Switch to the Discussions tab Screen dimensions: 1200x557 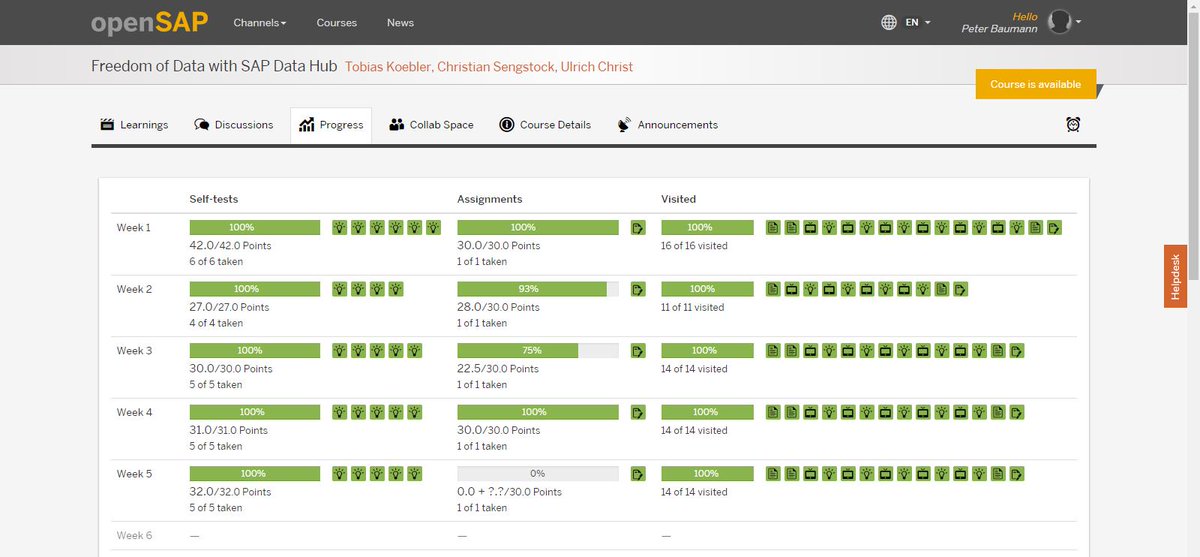click(233, 125)
